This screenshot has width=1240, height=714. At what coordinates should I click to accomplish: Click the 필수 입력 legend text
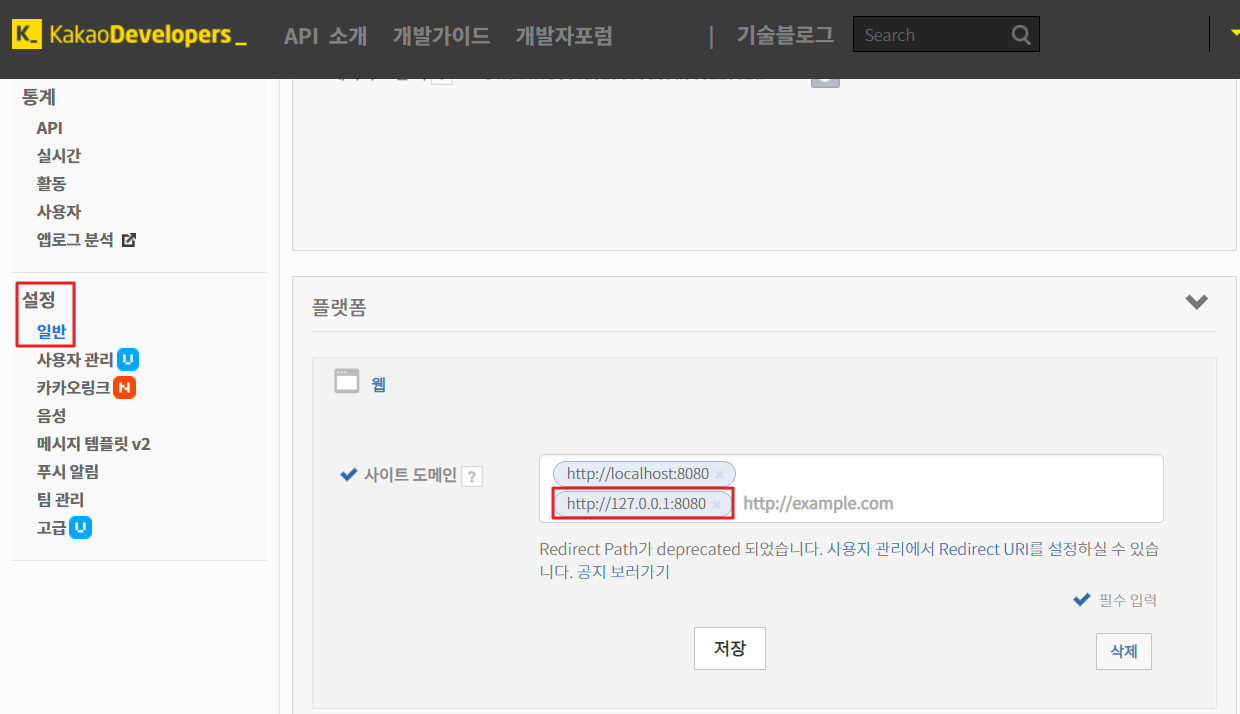pyautogui.click(x=1128, y=600)
